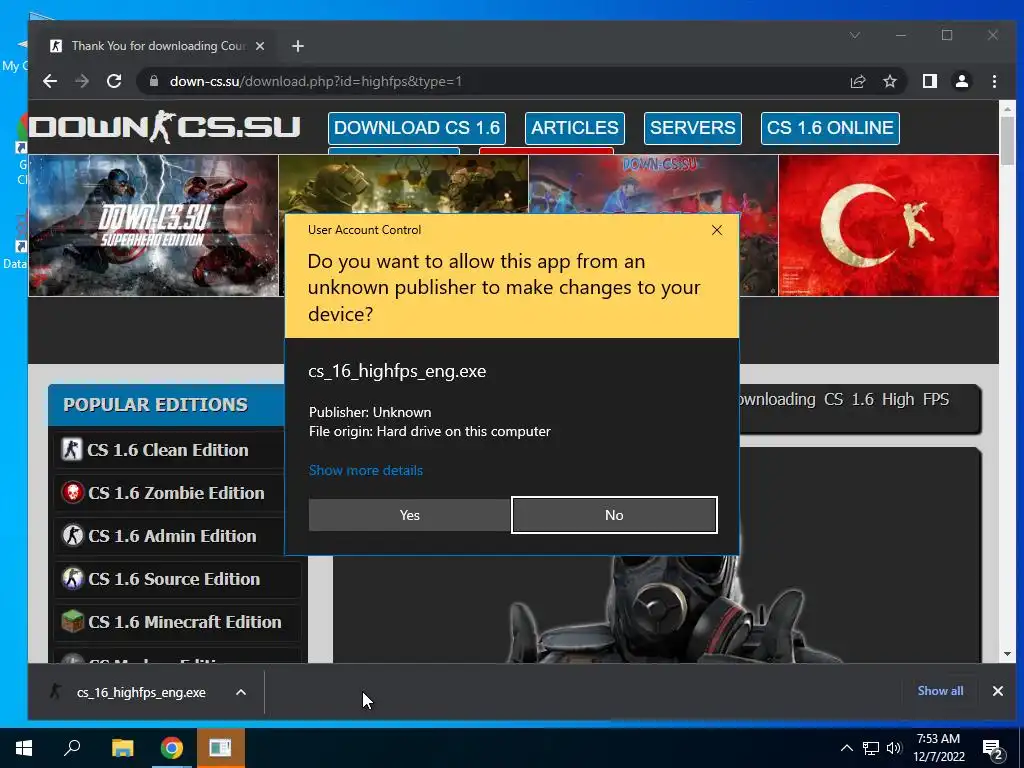Close the User Account Control dialog
This screenshot has width=1024, height=768.
(717, 230)
